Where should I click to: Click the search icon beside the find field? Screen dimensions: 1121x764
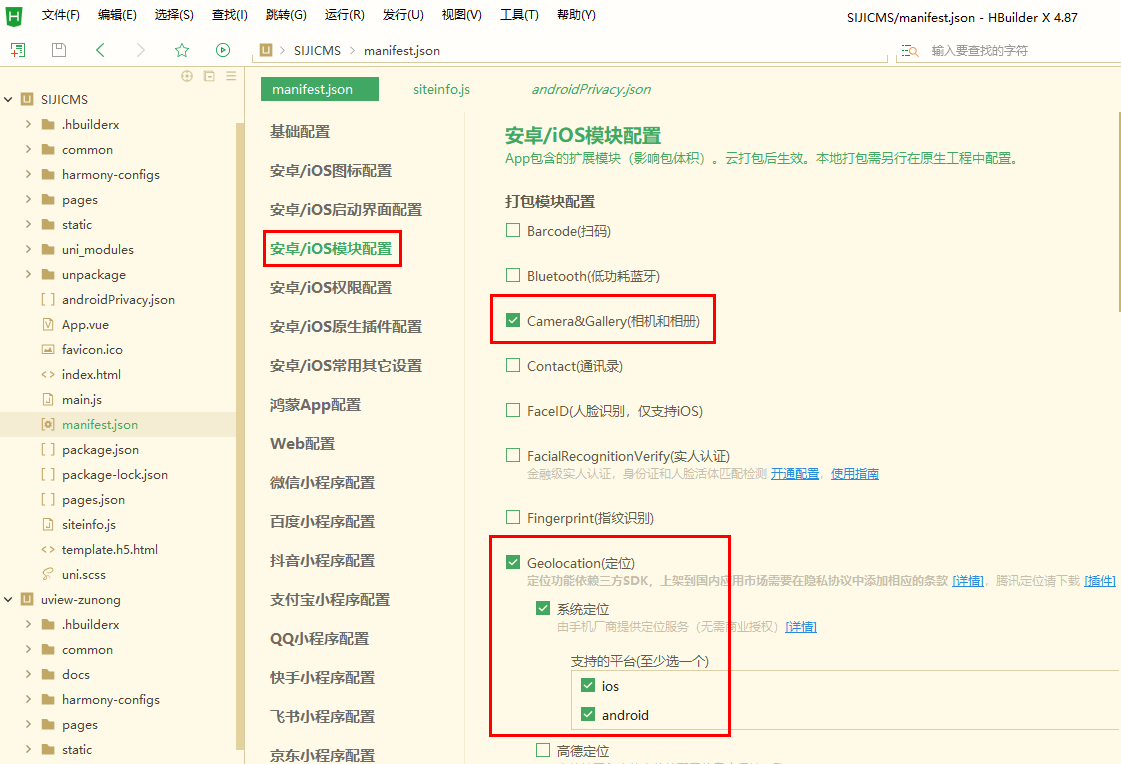click(909, 51)
